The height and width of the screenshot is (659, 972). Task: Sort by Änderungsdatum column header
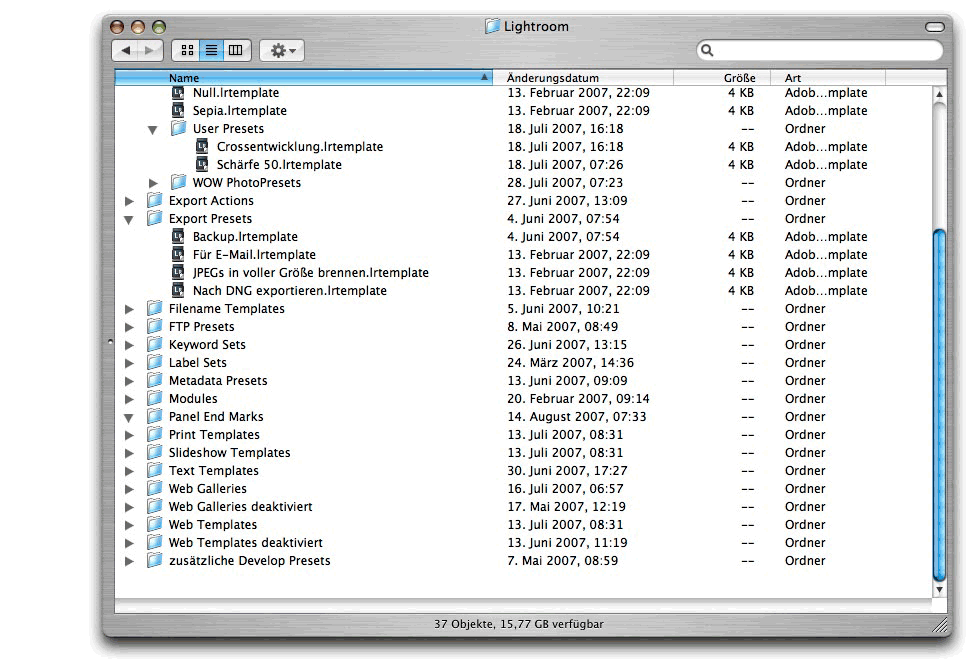tap(583, 77)
